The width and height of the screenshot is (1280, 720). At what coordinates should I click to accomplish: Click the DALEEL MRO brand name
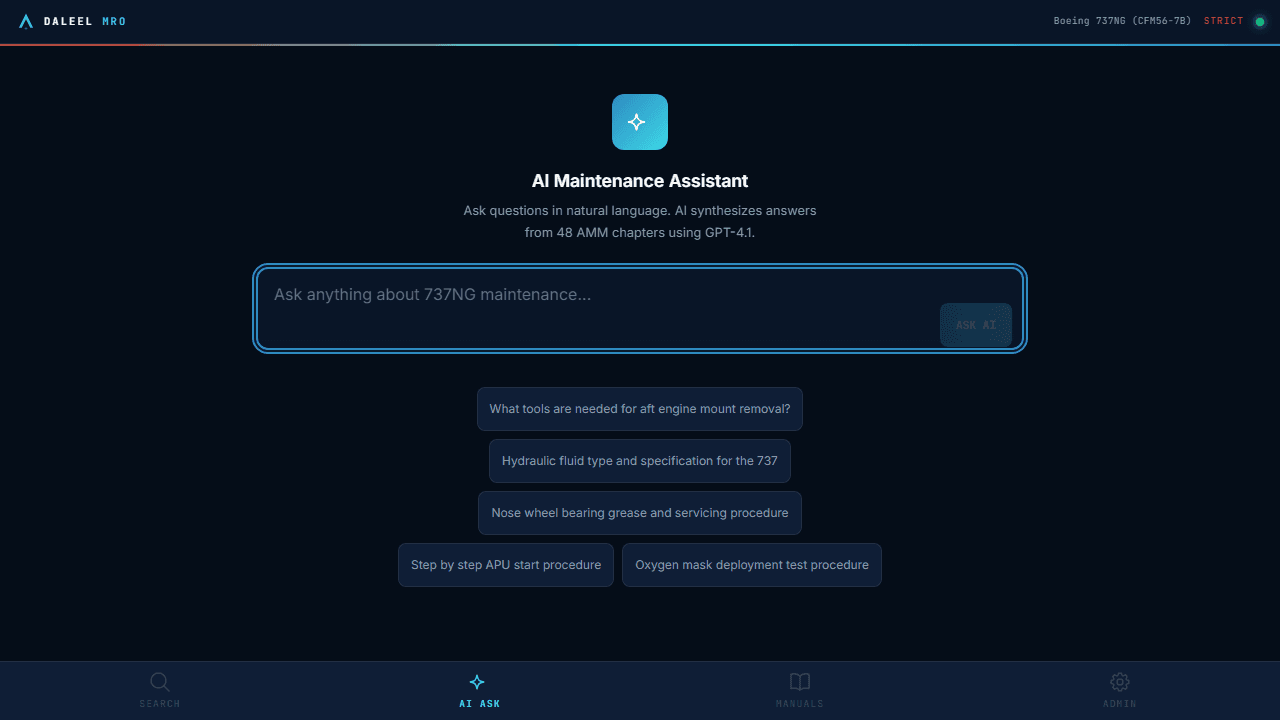85,21
